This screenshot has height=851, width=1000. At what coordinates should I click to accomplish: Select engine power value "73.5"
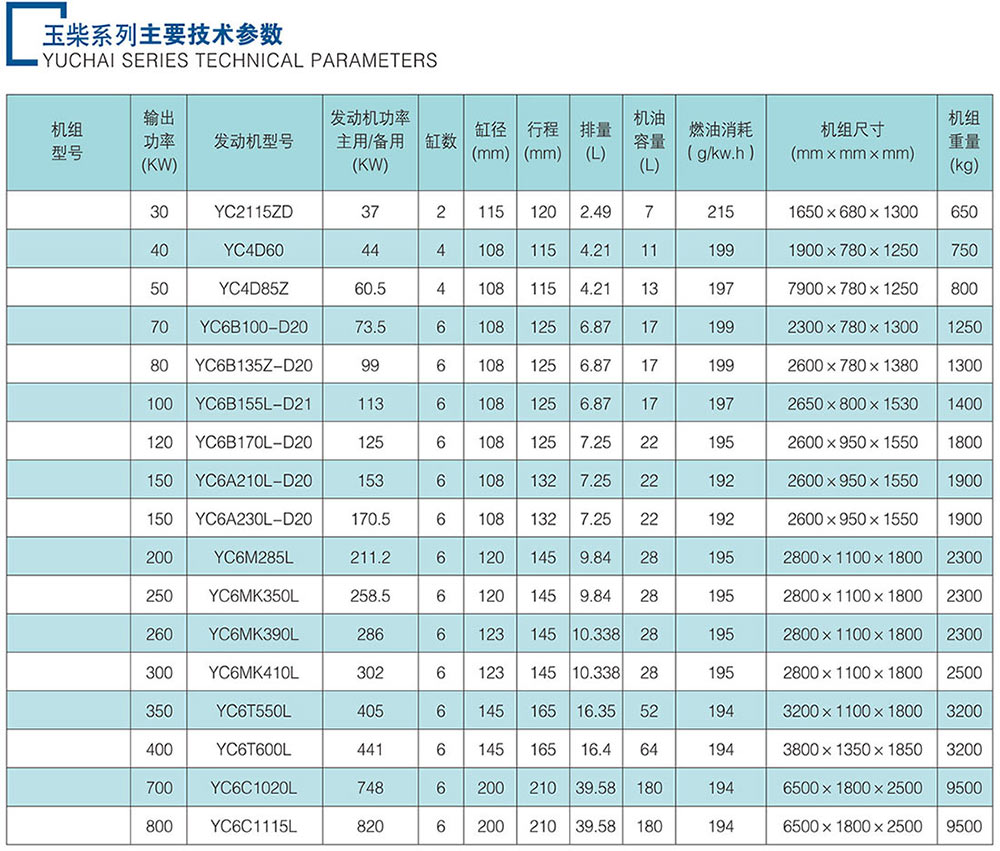click(x=370, y=327)
